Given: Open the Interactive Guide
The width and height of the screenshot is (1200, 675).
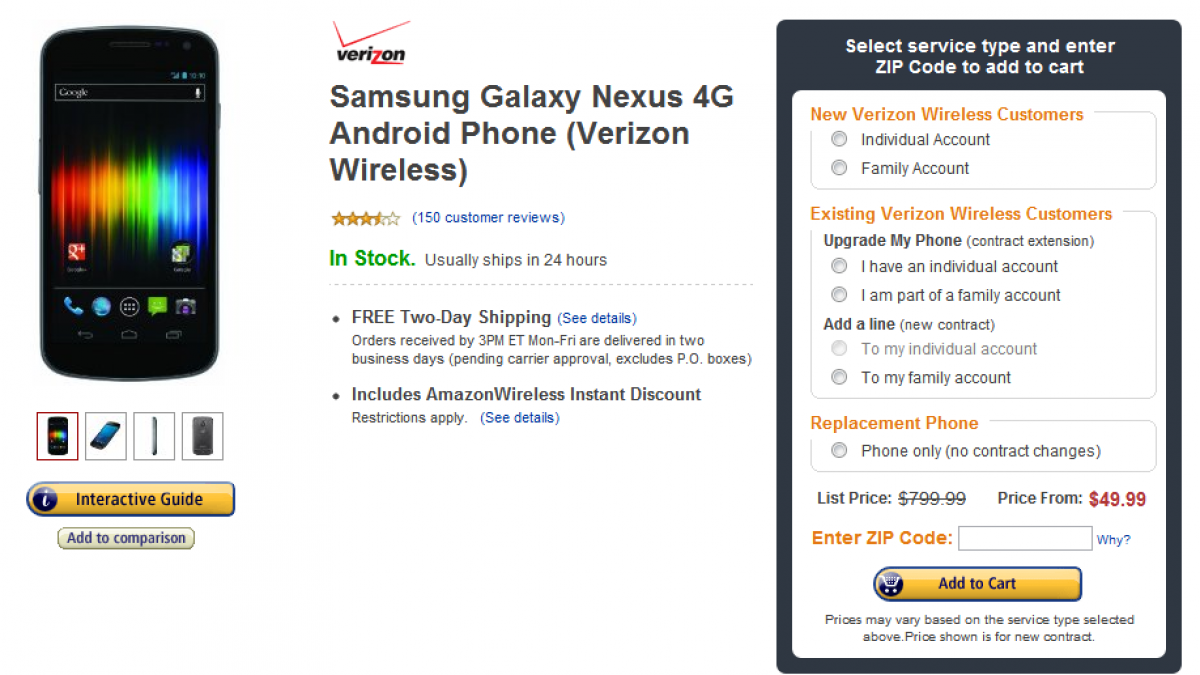Looking at the screenshot, I should coord(131,499).
